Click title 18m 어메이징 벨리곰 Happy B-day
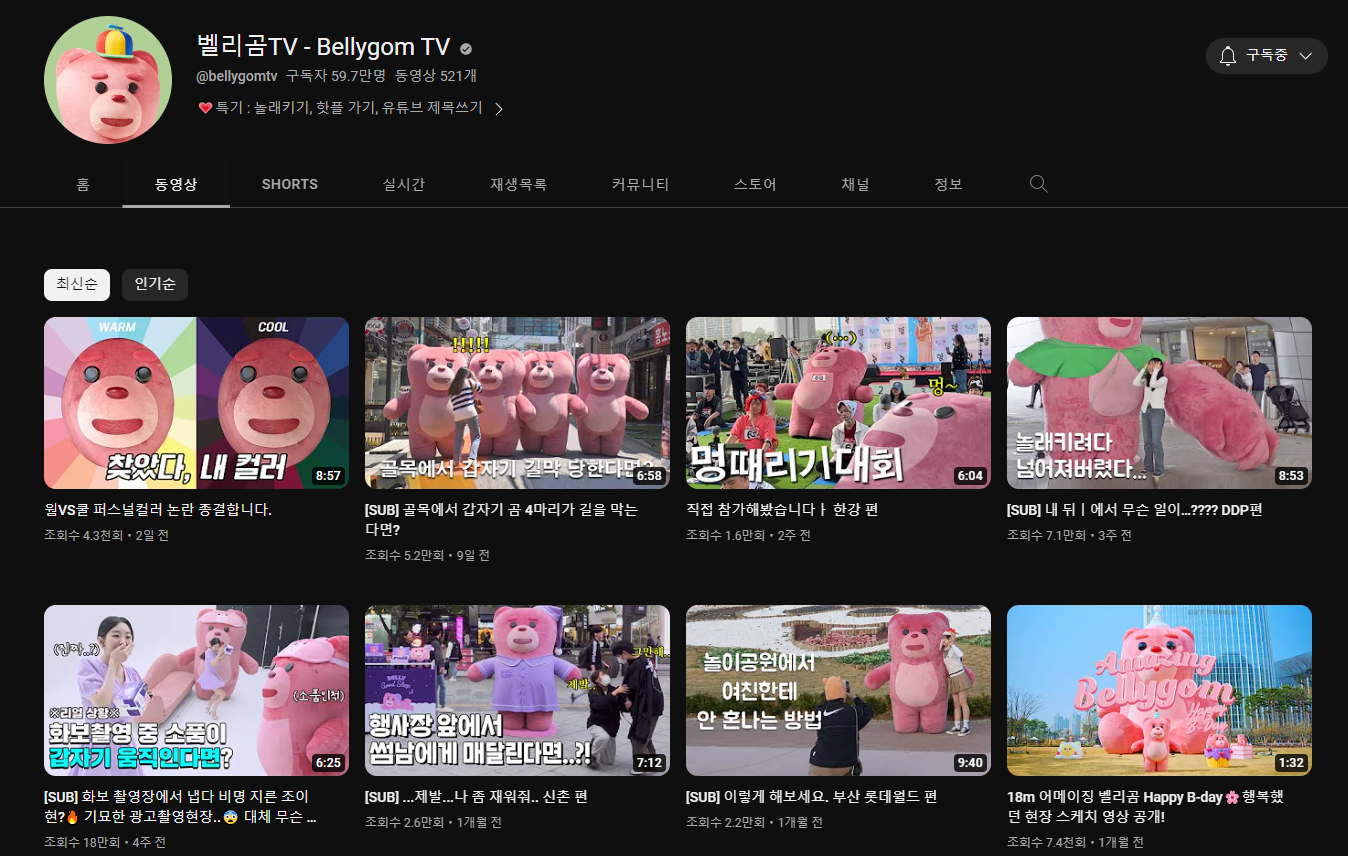This screenshot has height=856, width=1348. click(x=1145, y=807)
